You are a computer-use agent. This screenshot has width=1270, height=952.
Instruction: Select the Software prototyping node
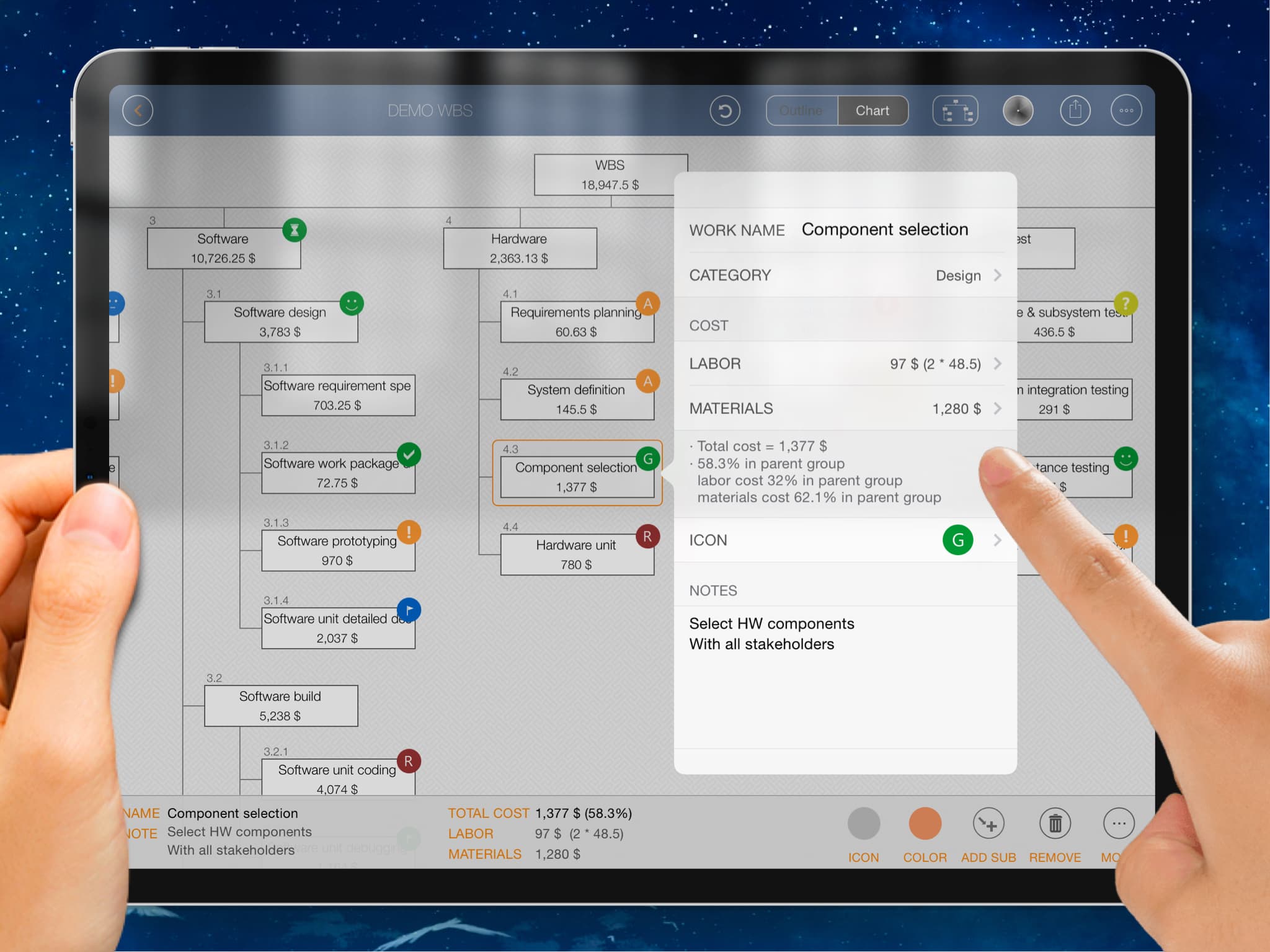click(337, 550)
